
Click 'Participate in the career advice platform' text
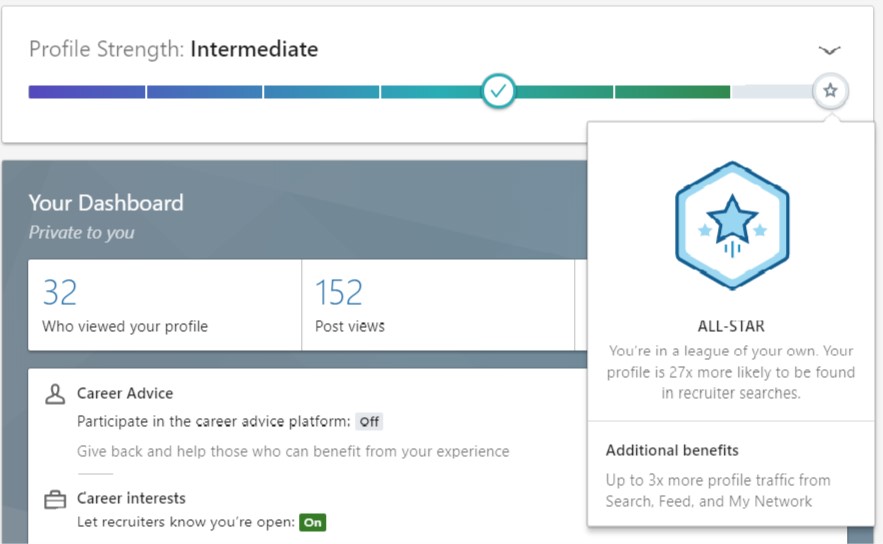click(214, 422)
